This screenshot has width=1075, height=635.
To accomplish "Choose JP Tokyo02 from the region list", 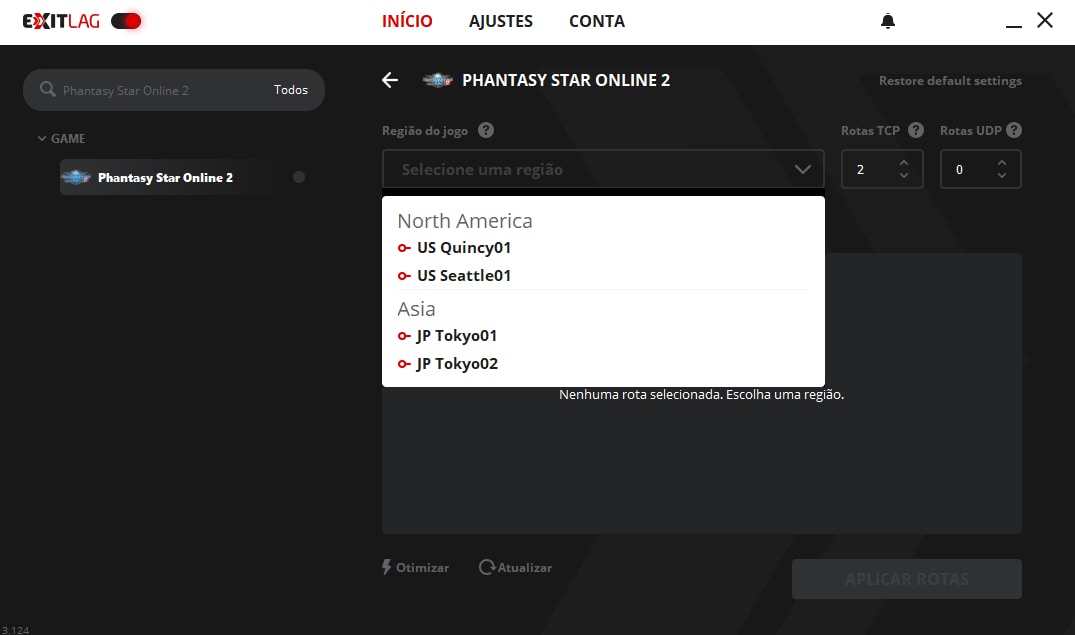I will coord(457,364).
